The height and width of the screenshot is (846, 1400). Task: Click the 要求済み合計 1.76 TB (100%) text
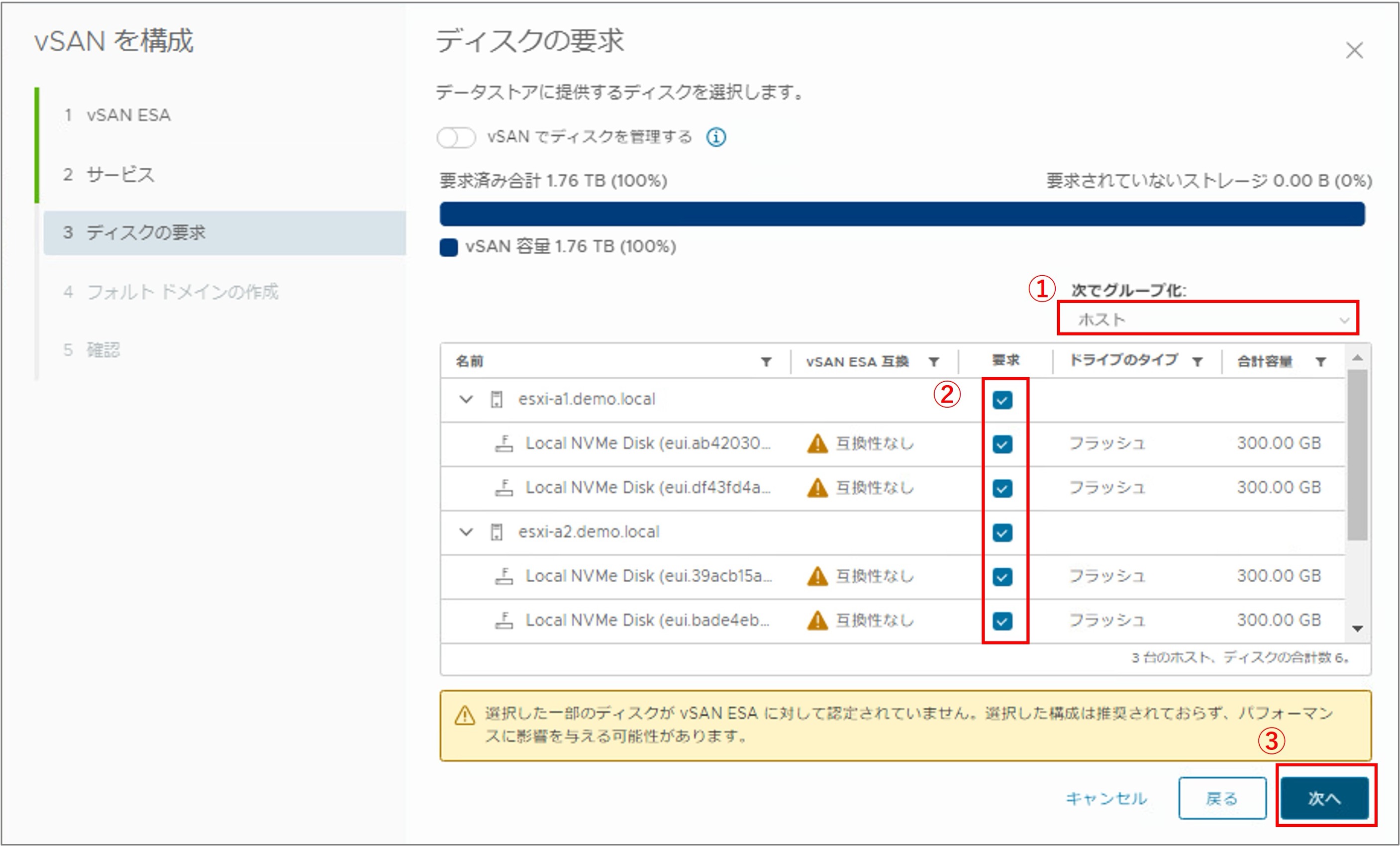553,181
